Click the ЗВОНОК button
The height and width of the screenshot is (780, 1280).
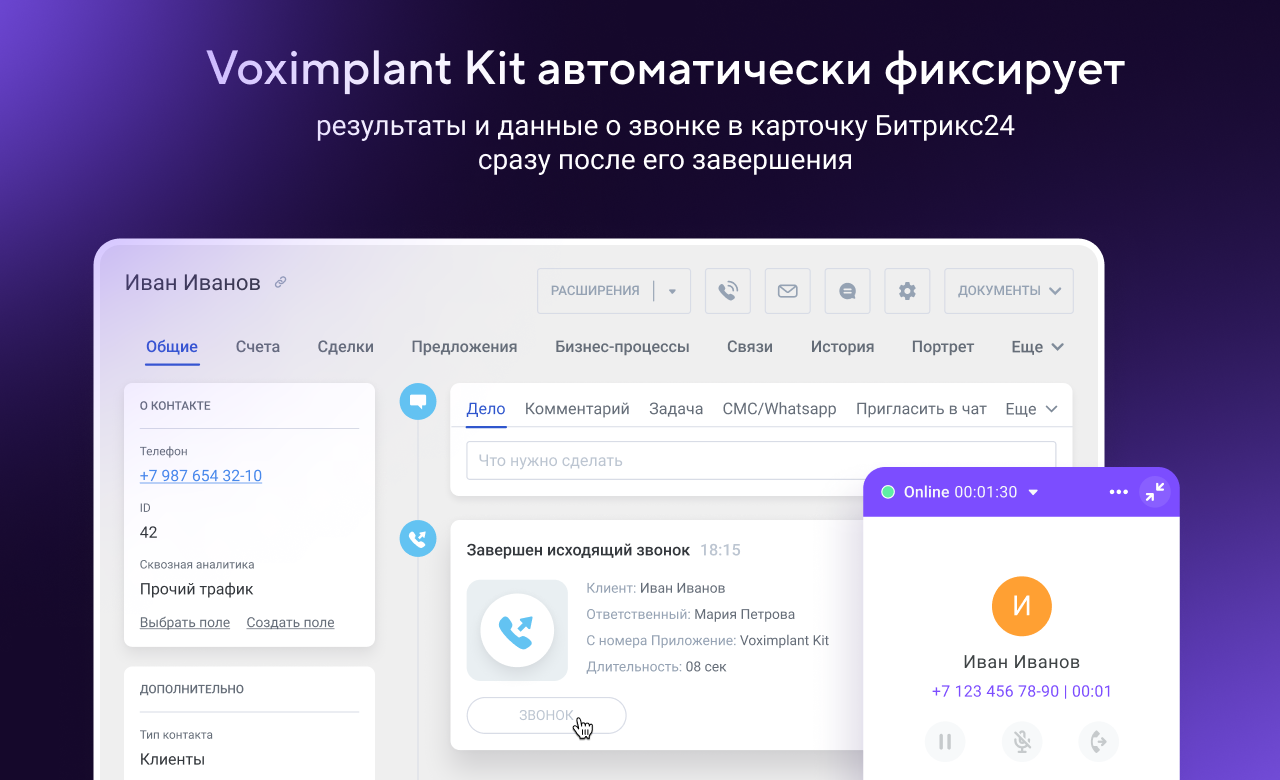pyautogui.click(x=546, y=715)
